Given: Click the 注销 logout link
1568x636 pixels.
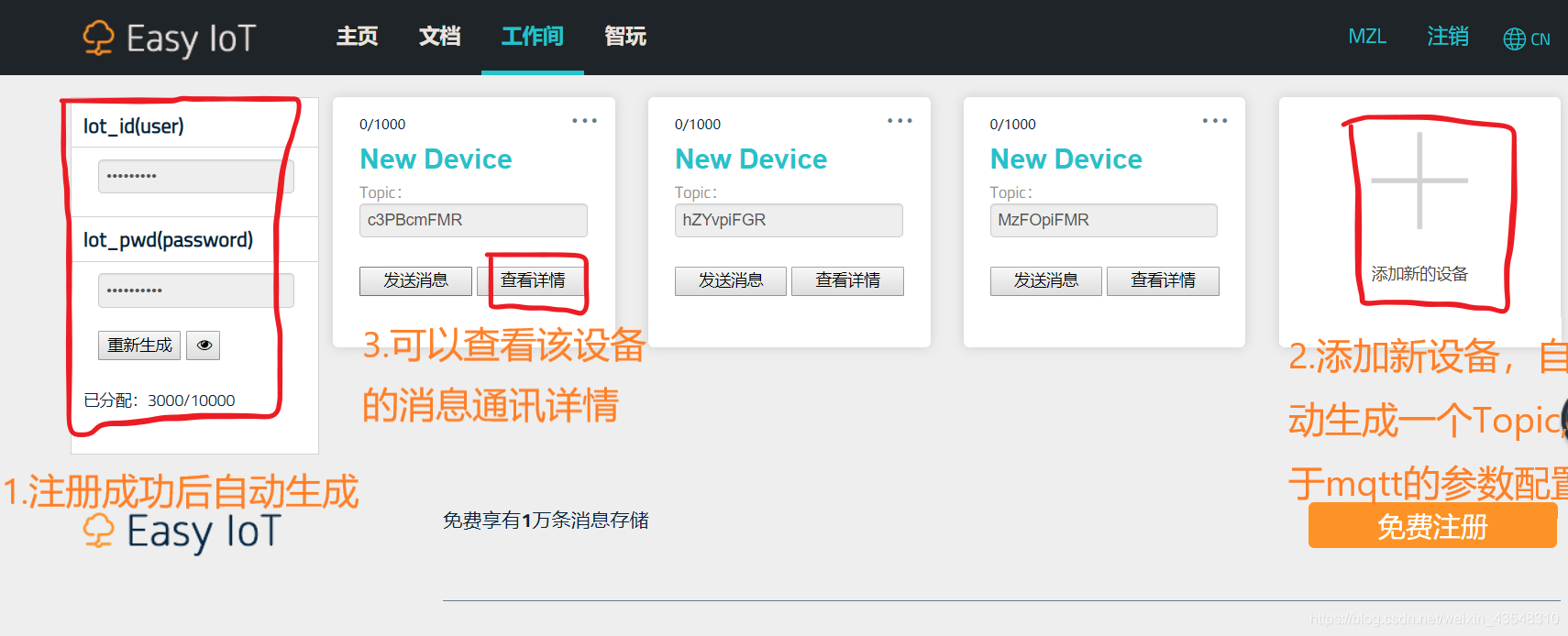Looking at the screenshot, I should [1448, 37].
